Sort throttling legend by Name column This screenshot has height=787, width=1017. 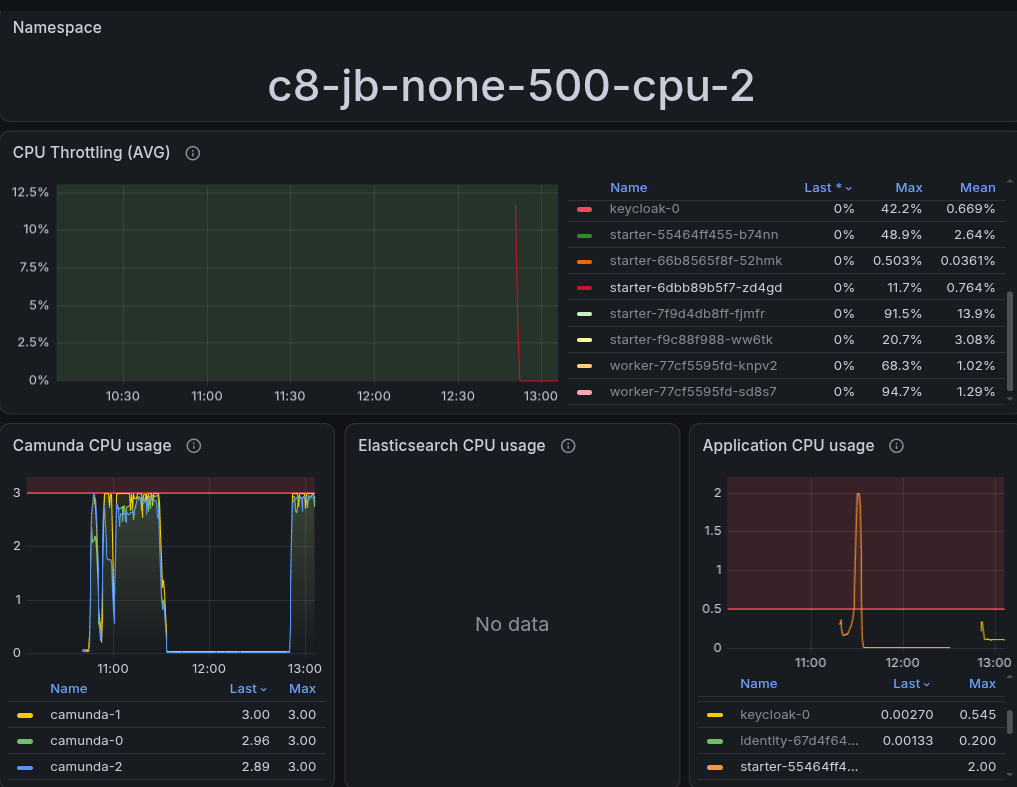tap(628, 188)
